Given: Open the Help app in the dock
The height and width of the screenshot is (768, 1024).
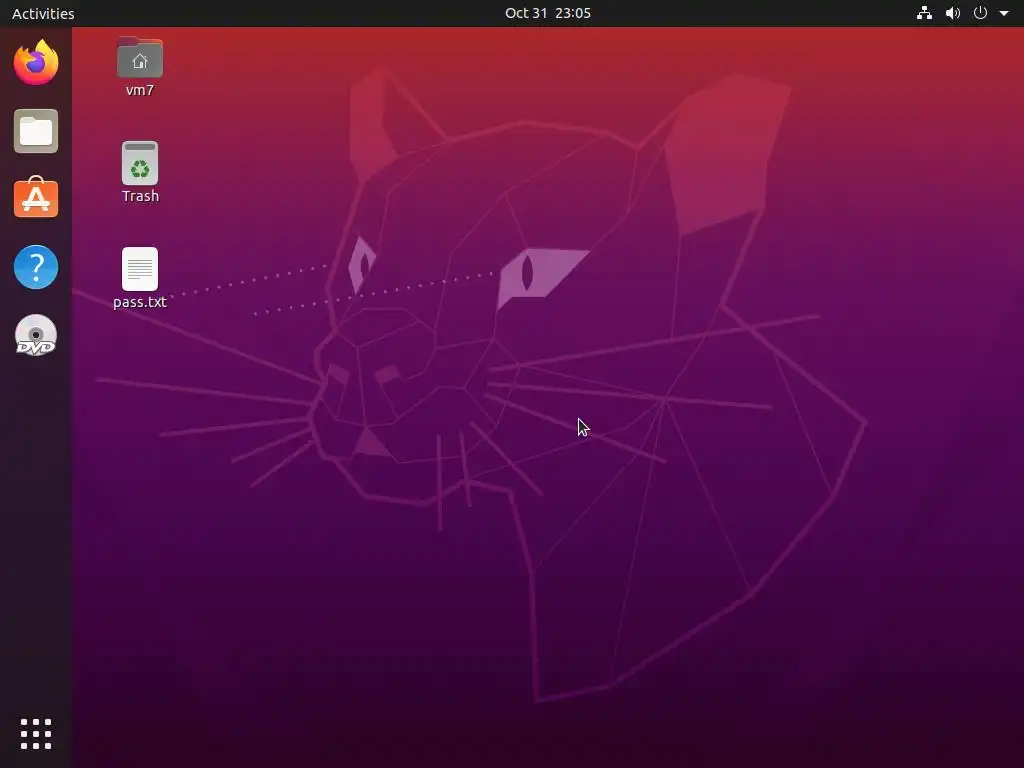Looking at the screenshot, I should (36, 266).
